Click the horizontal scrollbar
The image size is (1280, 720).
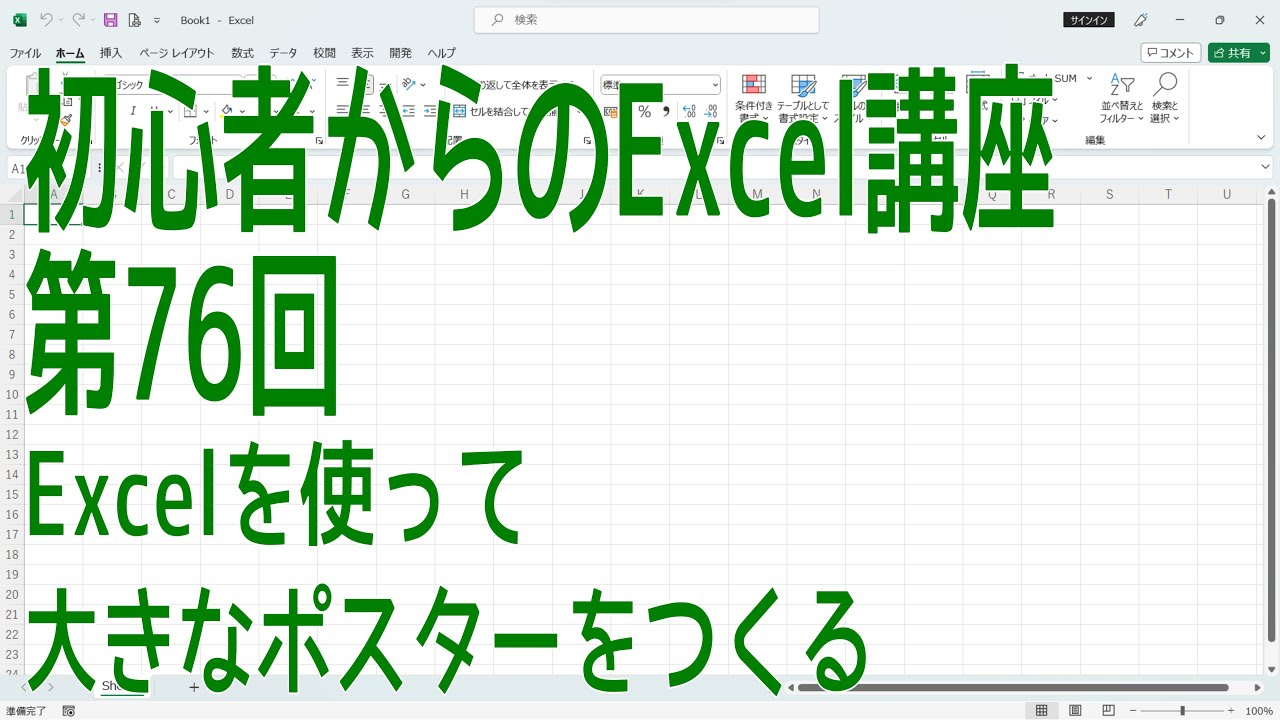pyautogui.click(x=1012, y=687)
